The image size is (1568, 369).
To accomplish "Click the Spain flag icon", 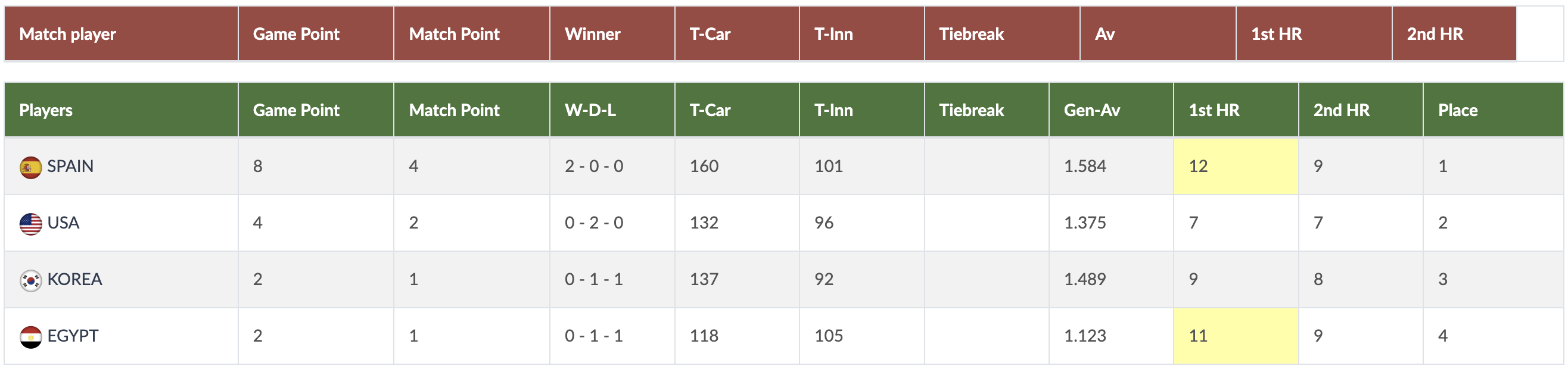I will (30, 167).
